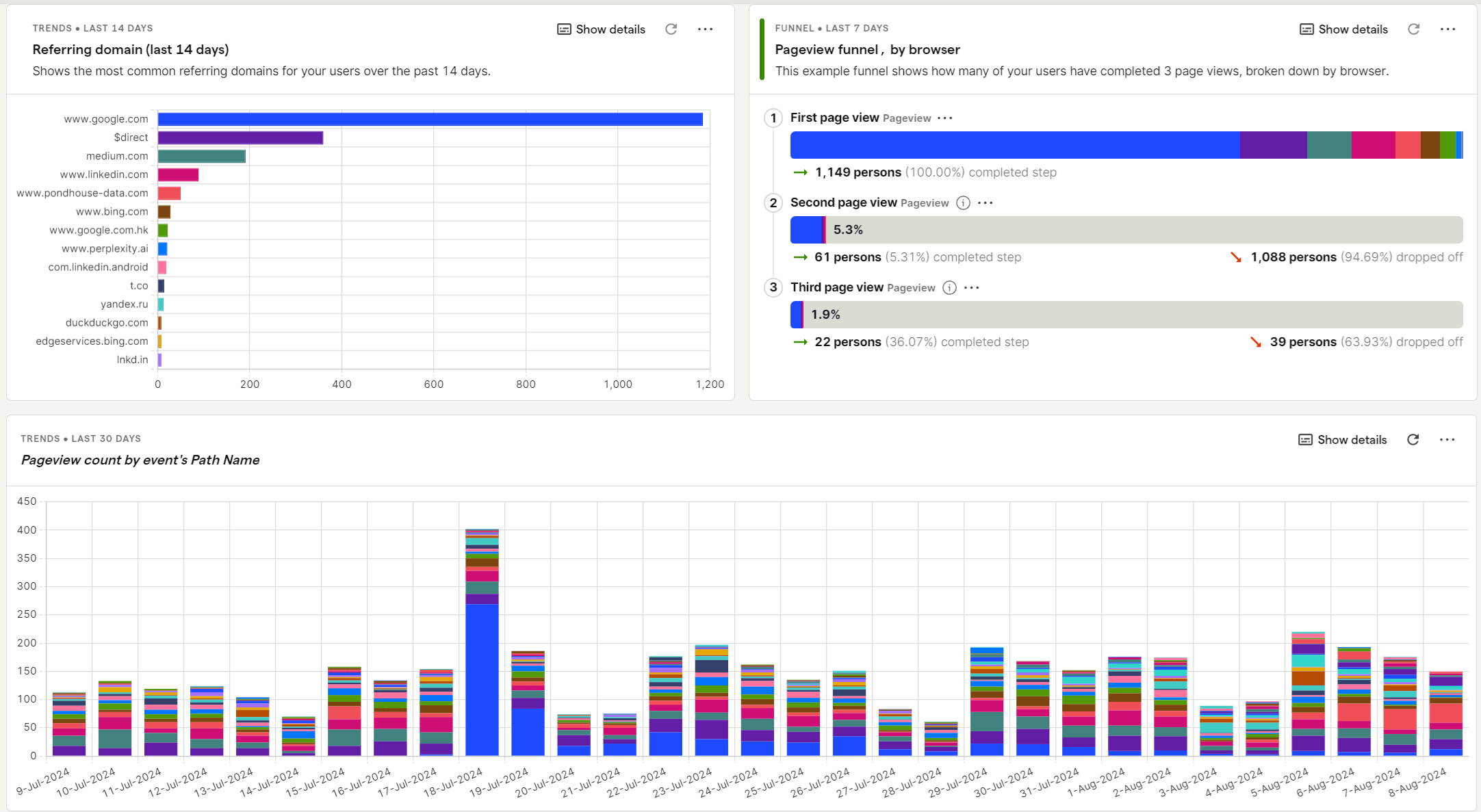The height and width of the screenshot is (812, 1481).
Task: Open the Referring domain (last 14 days) insight title
Action: 130,49
